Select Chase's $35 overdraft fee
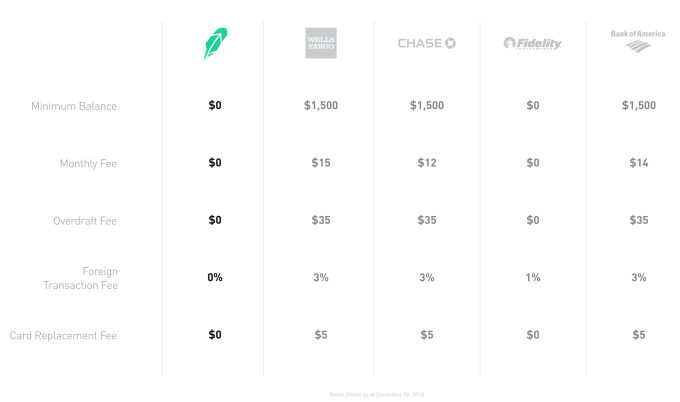 pos(427,221)
